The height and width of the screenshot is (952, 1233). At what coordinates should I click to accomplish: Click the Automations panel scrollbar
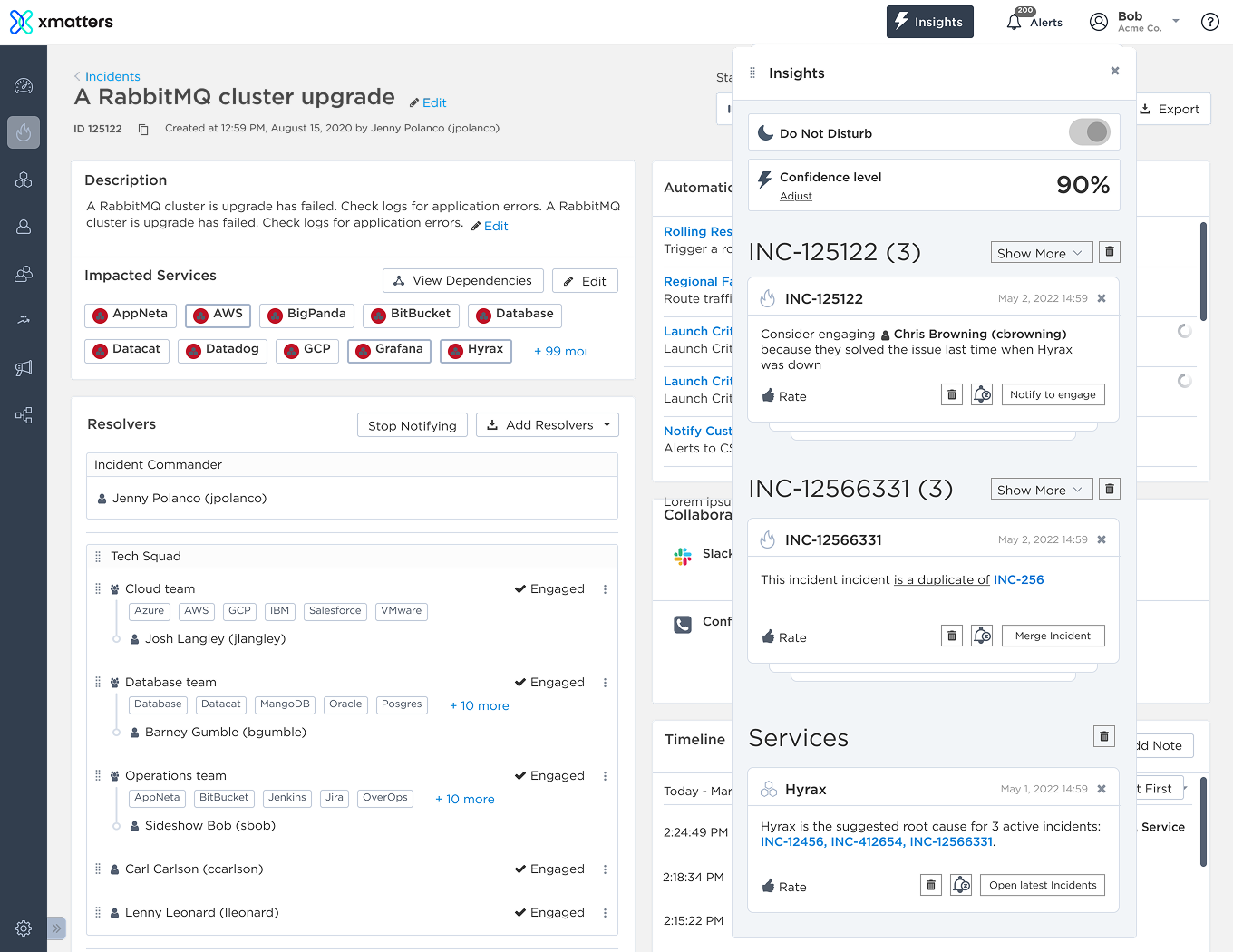(1203, 272)
